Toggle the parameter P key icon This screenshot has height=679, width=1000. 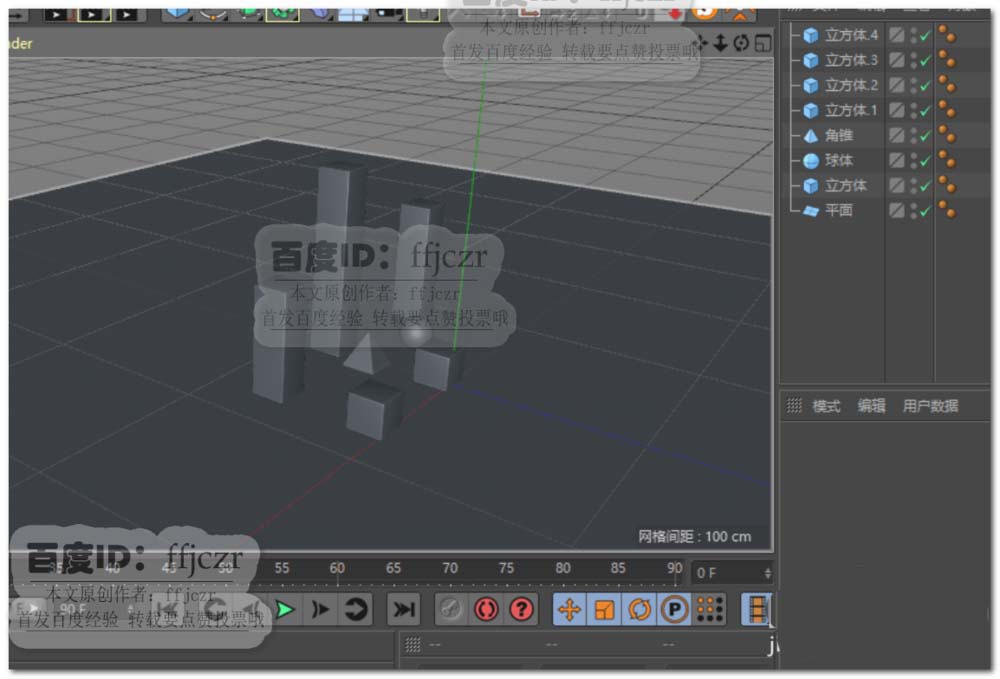[x=674, y=609]
